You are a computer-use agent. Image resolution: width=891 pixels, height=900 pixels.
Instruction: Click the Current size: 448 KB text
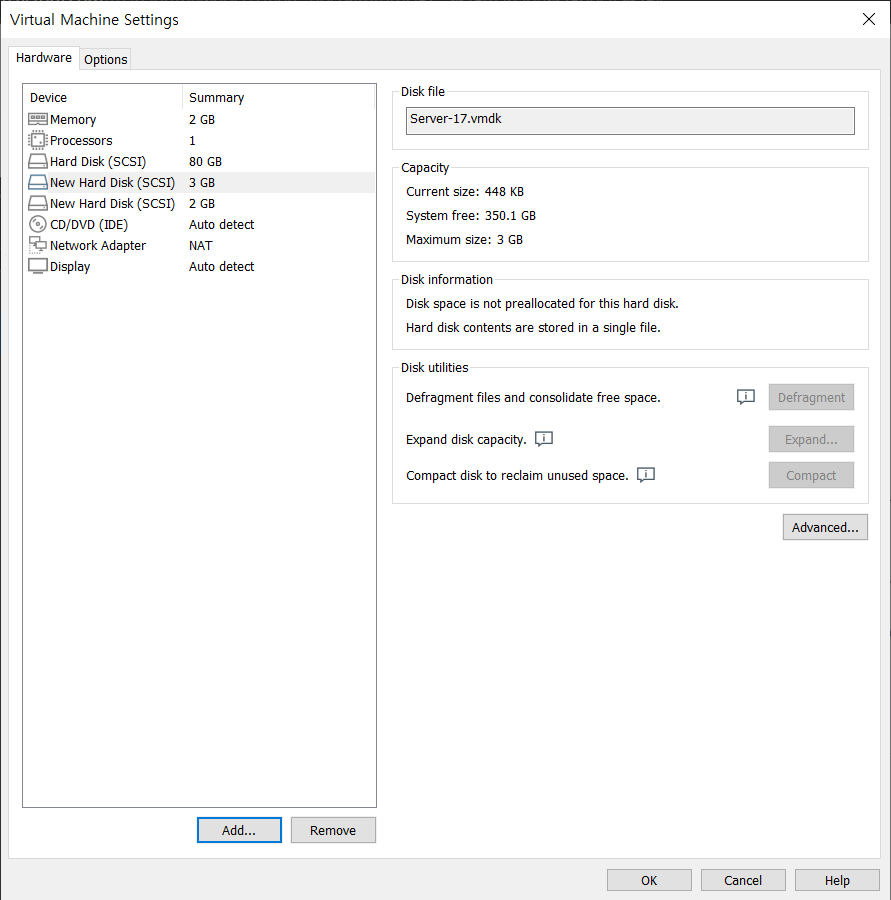(464, 192)
